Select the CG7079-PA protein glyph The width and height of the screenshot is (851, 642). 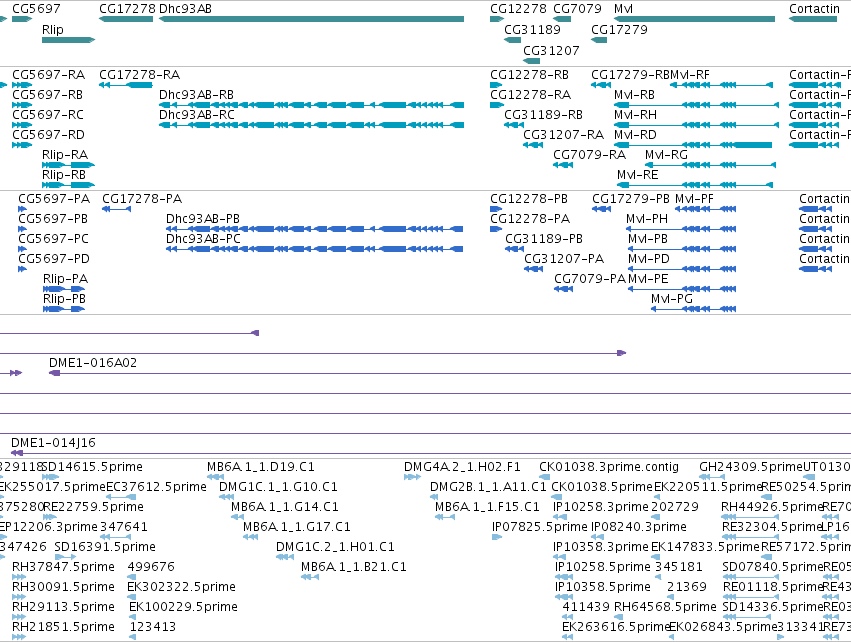(x=563, y=289)
